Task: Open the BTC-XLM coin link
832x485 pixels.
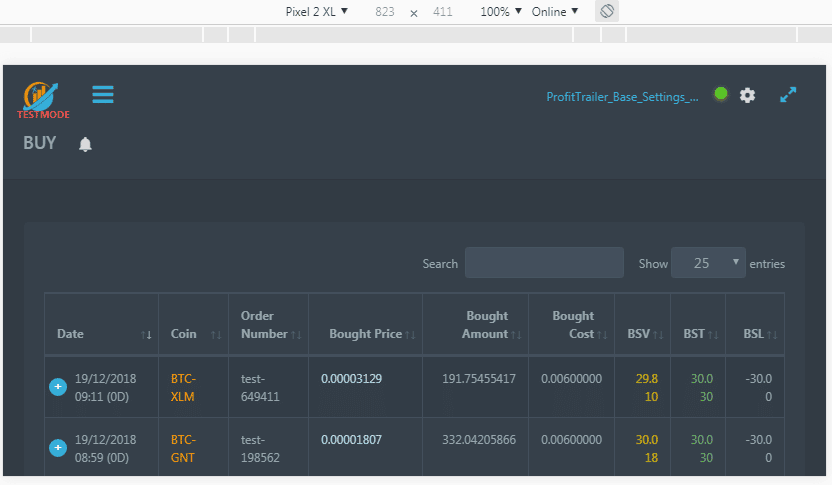Action: point(184,387)
